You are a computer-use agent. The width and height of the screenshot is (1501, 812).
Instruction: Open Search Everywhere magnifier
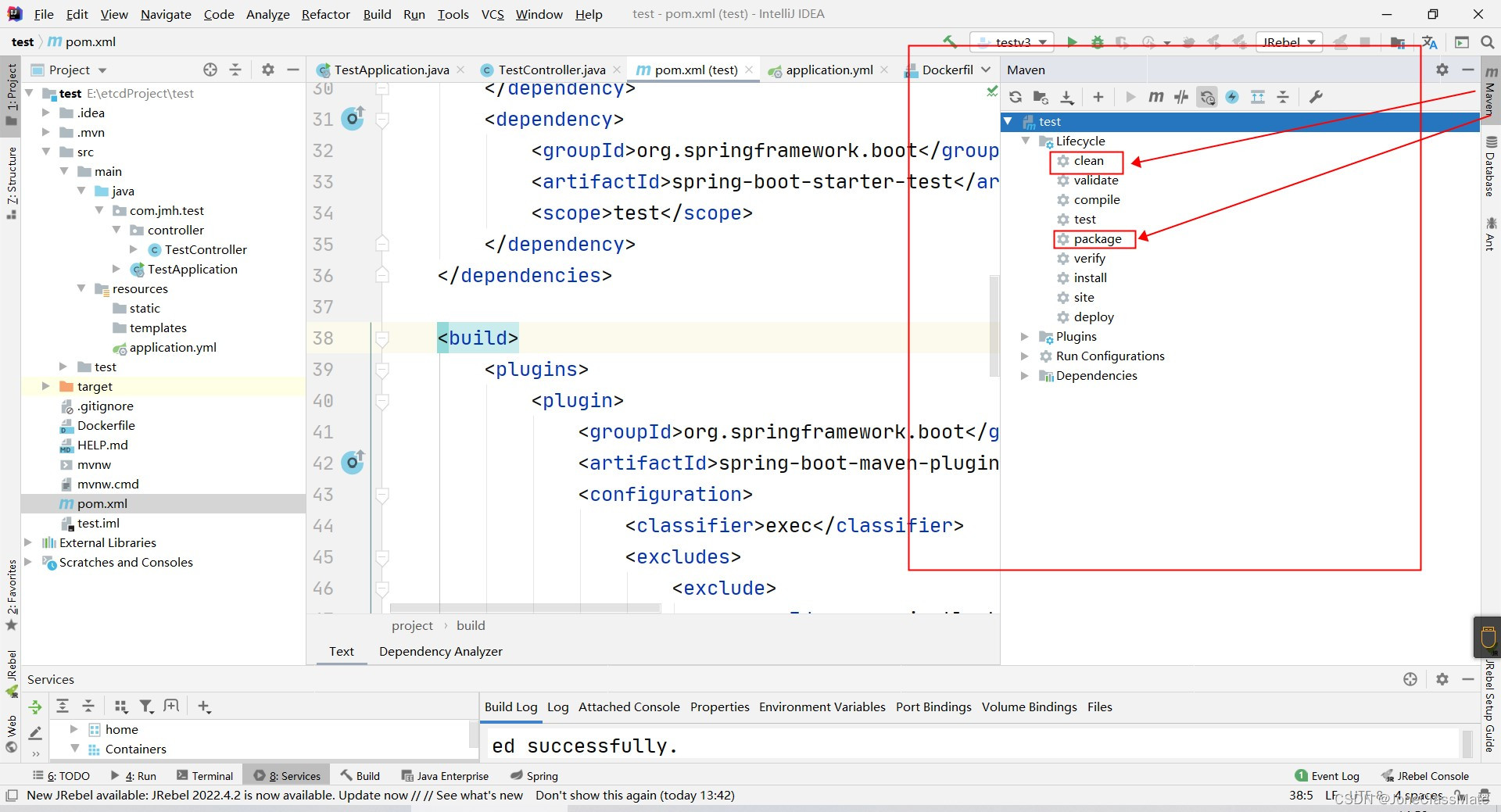pyautogui.click(x=1488, y=42)
